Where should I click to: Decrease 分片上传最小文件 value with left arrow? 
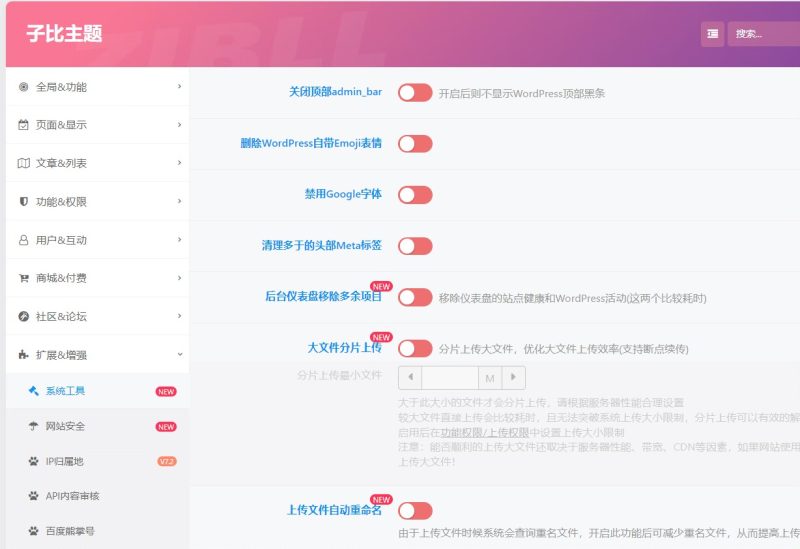click(x=410, y=378)
